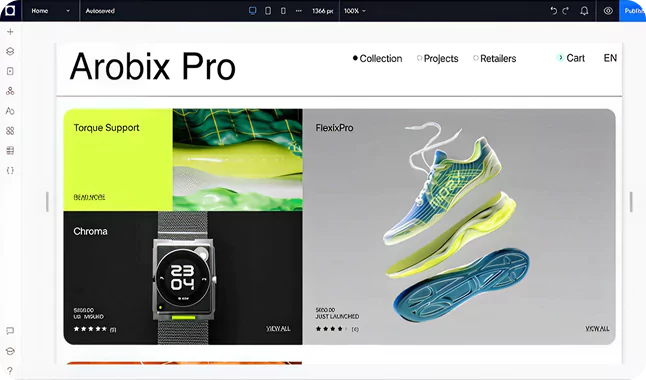Screen dimensions: 646x380
Task: Switch to mobile breakpoint view
Action: pyautogui.click(x=283, y=11)
